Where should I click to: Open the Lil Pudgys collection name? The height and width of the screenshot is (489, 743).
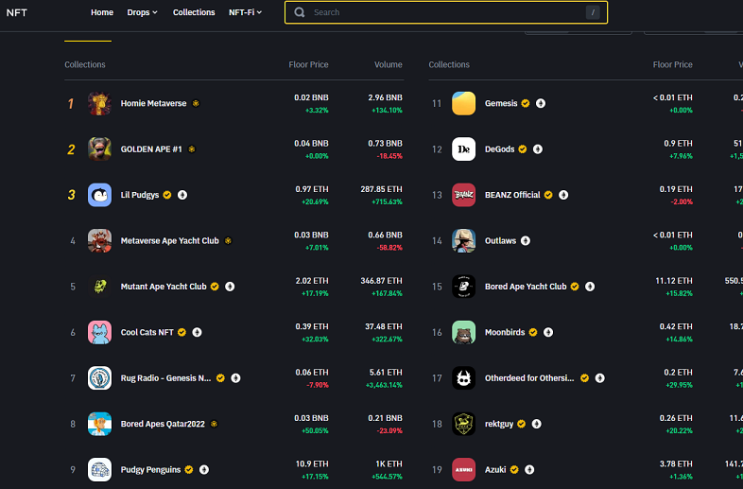click(140, 195)
